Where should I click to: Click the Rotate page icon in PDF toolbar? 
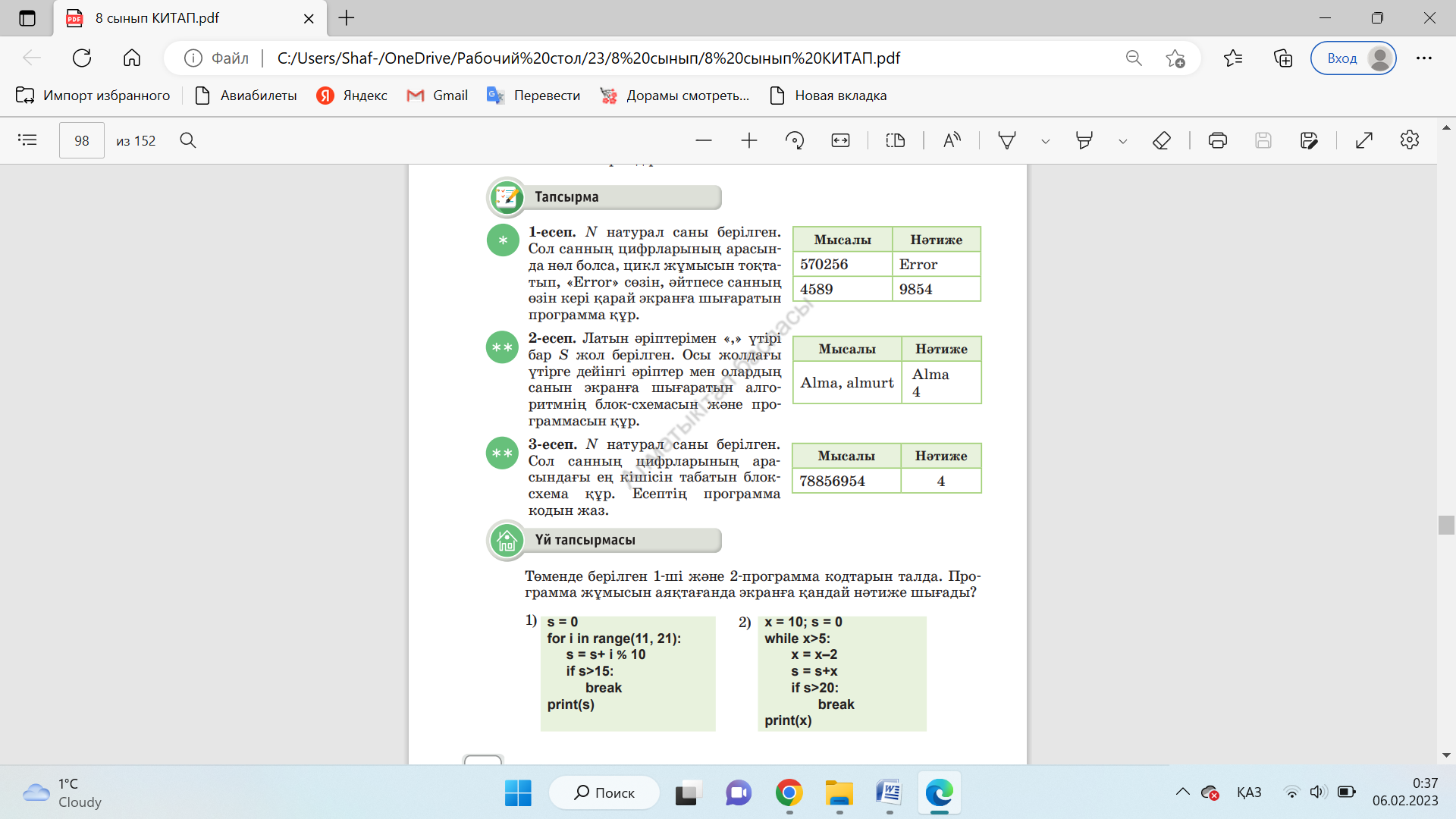(x=795, y=140)
